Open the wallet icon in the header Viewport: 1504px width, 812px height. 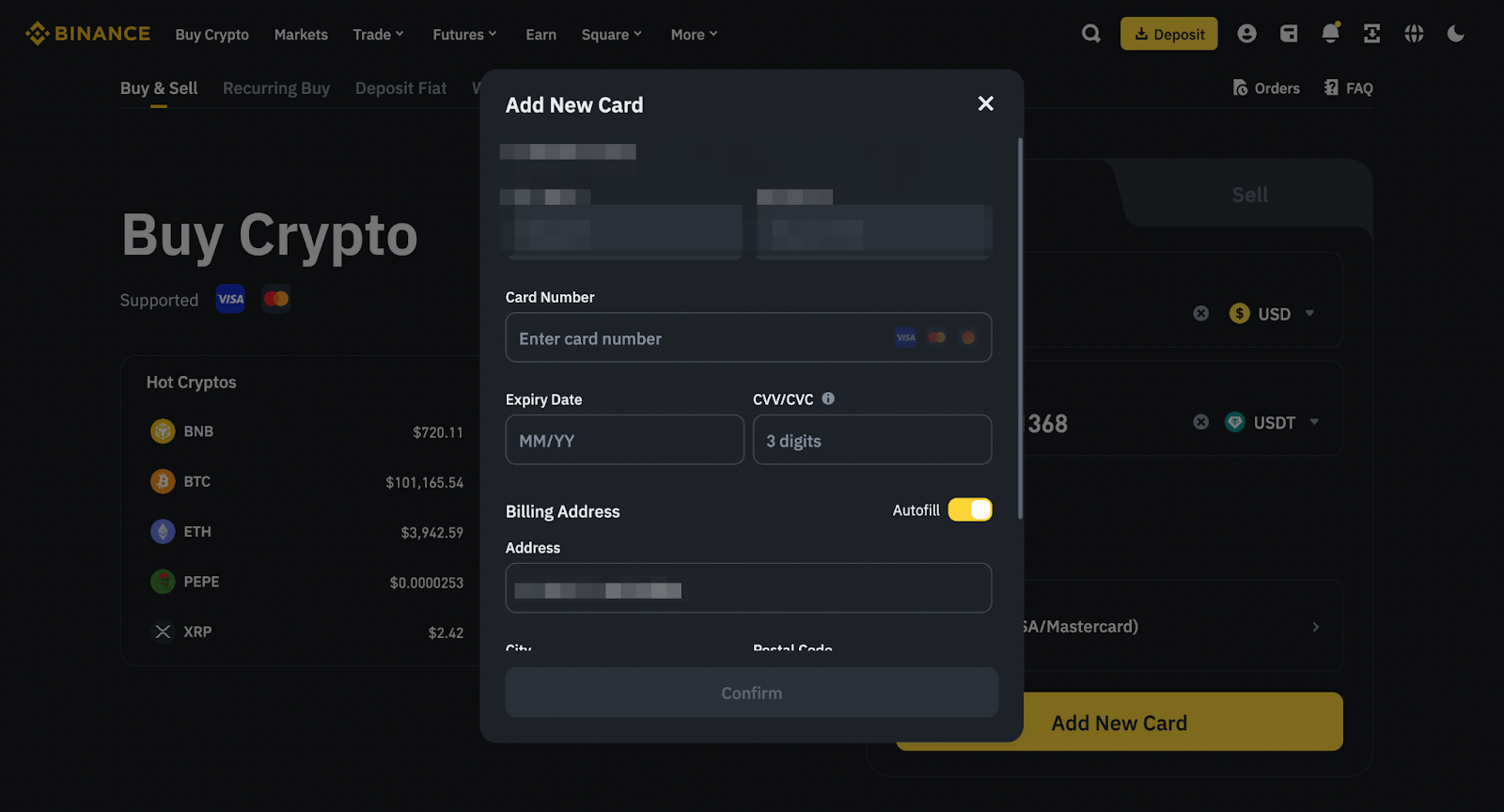click(1288, 33)
